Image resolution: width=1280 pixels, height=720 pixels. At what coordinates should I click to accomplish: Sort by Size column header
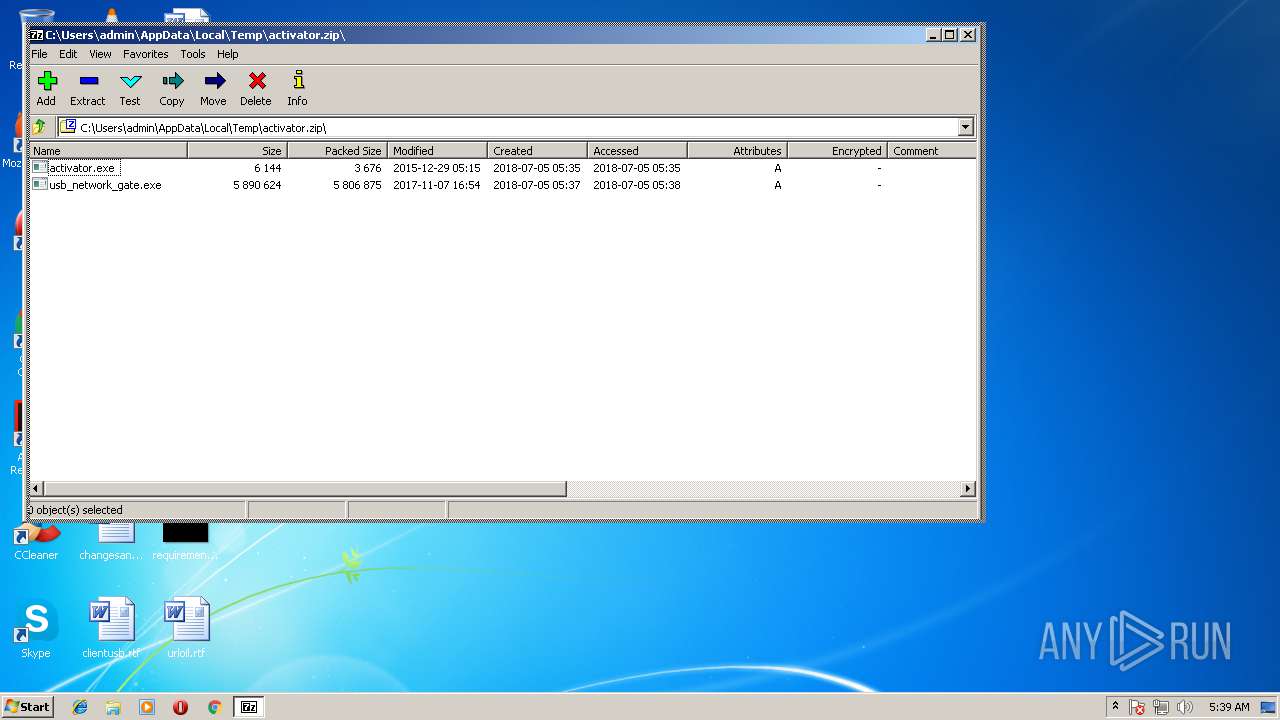[238, 151]
